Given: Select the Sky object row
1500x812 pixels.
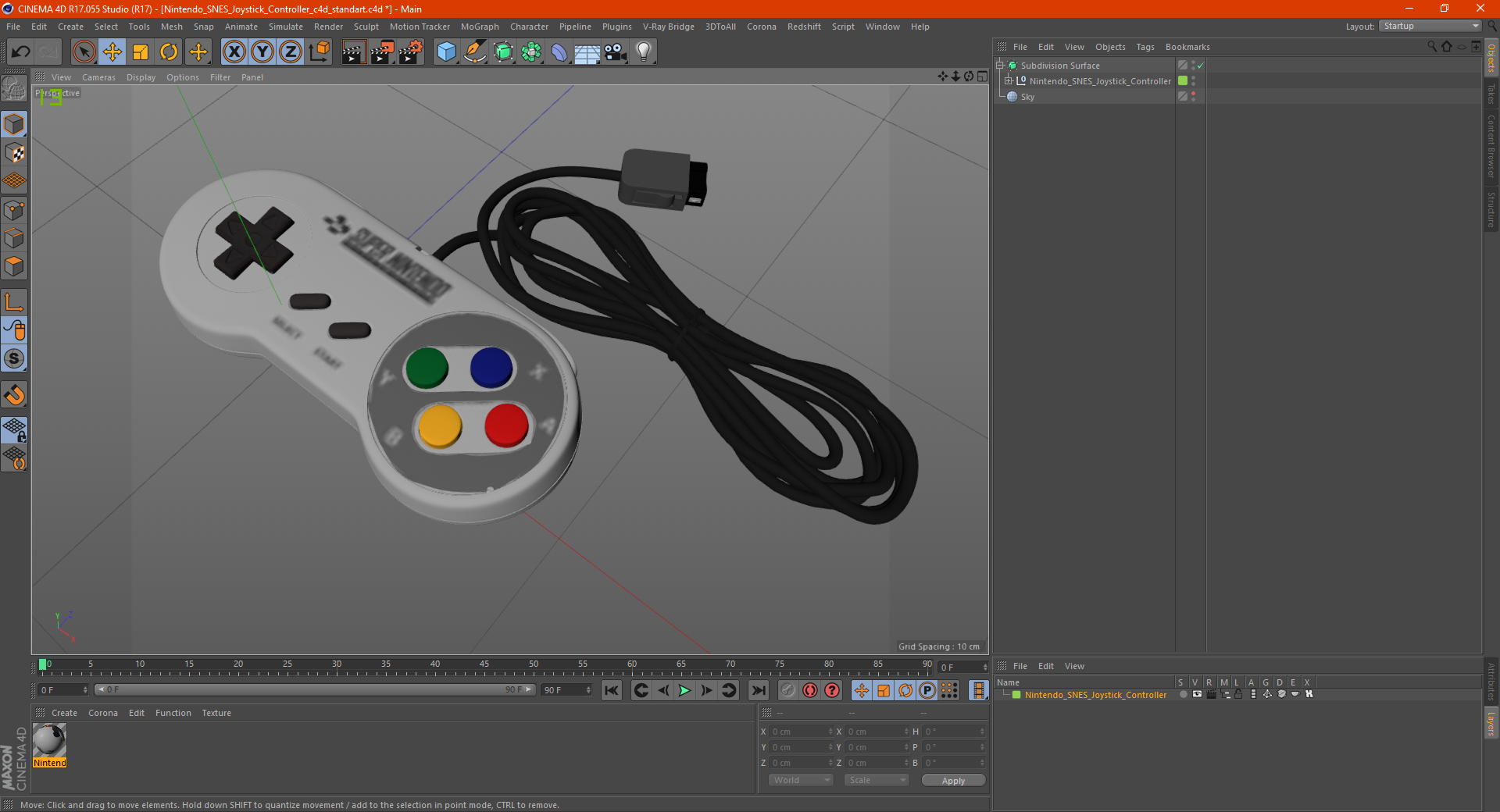Looking at the screenshot, I should (x=1027, y=97).
